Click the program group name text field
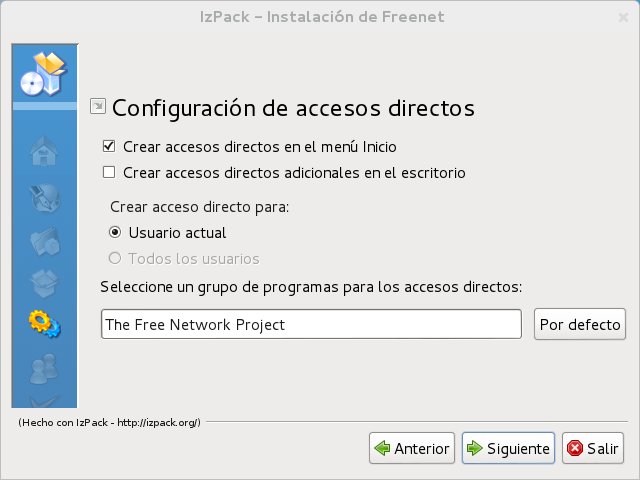 click(311, 324)
